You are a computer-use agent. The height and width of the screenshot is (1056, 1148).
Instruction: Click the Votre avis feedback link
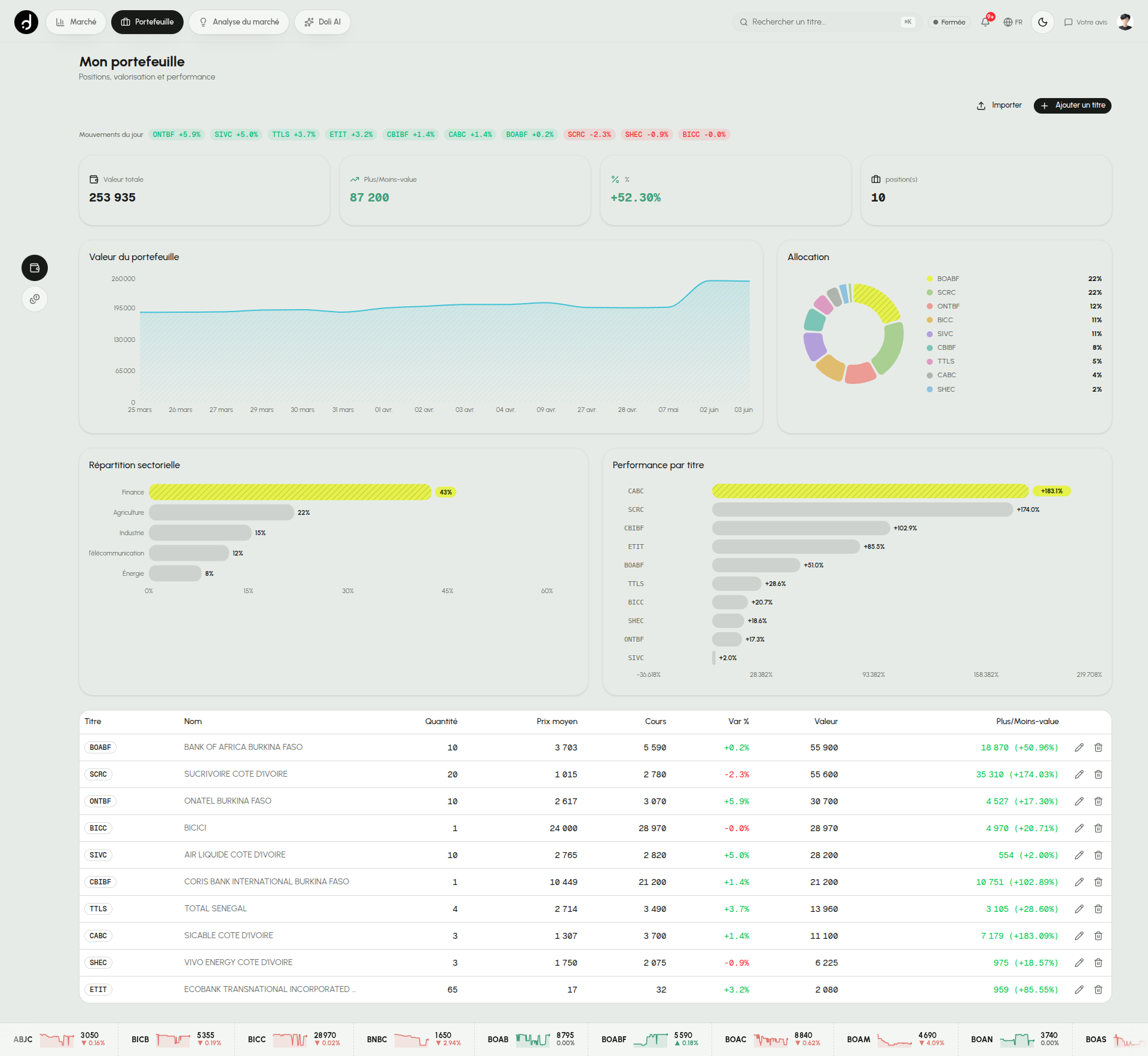(1086, 22)
